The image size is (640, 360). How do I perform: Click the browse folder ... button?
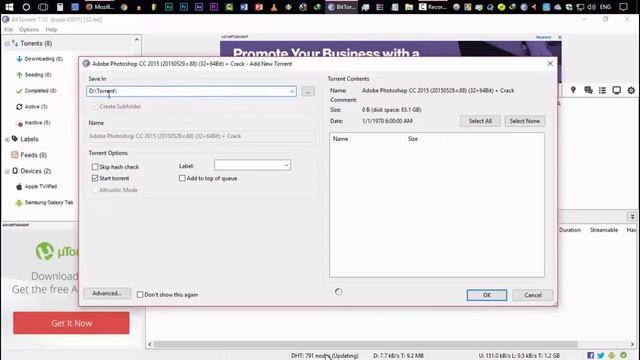click(x=308, y=91)
